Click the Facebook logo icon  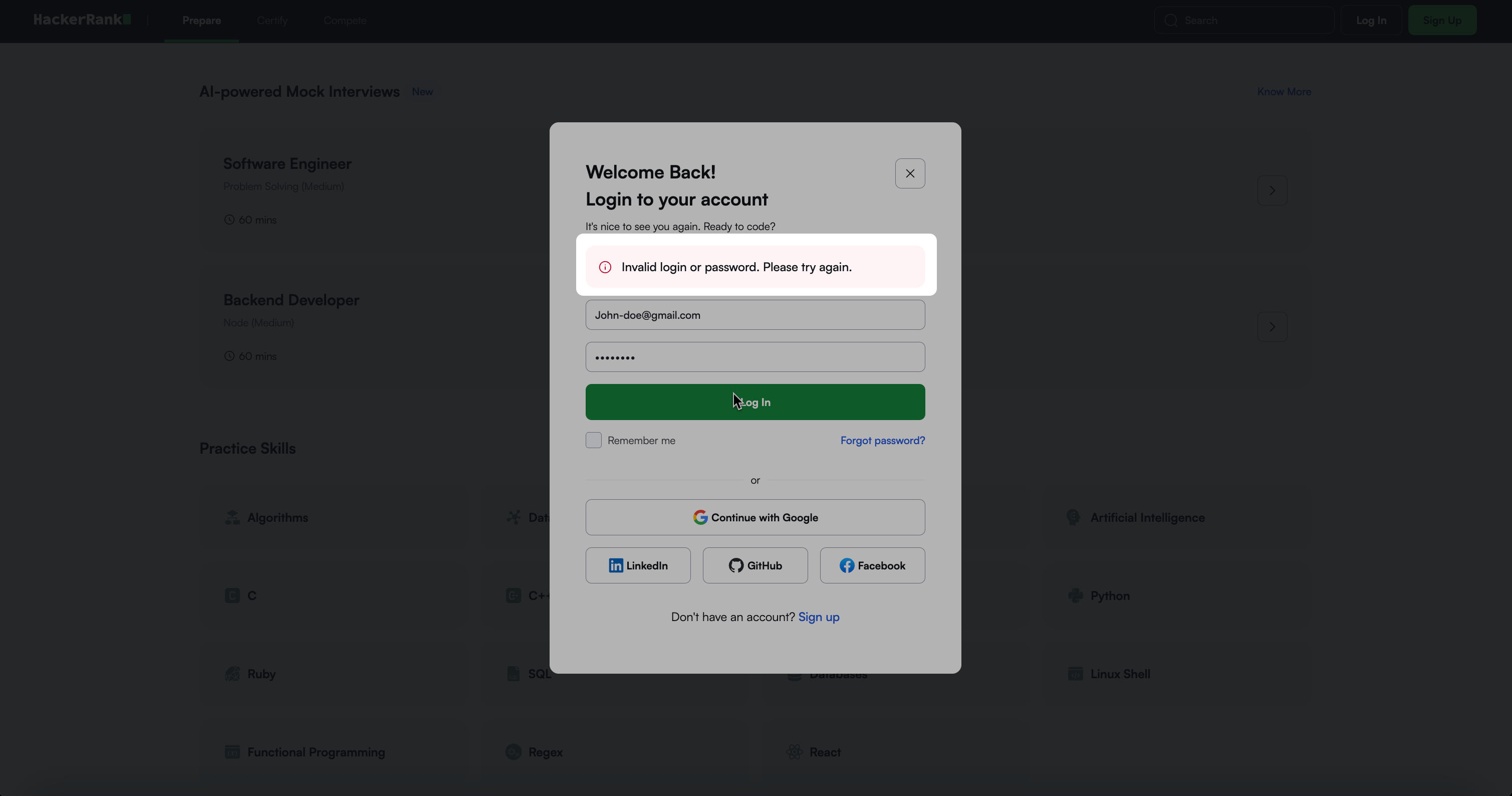click(846, 565)
